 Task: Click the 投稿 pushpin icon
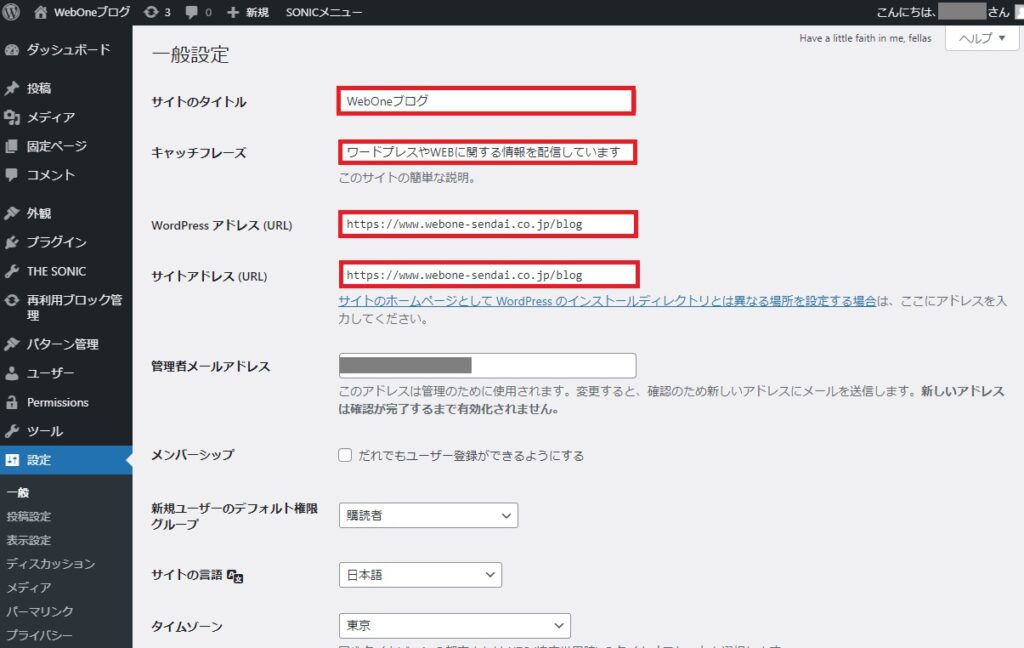pyautogui.click(x=12, y=88)
